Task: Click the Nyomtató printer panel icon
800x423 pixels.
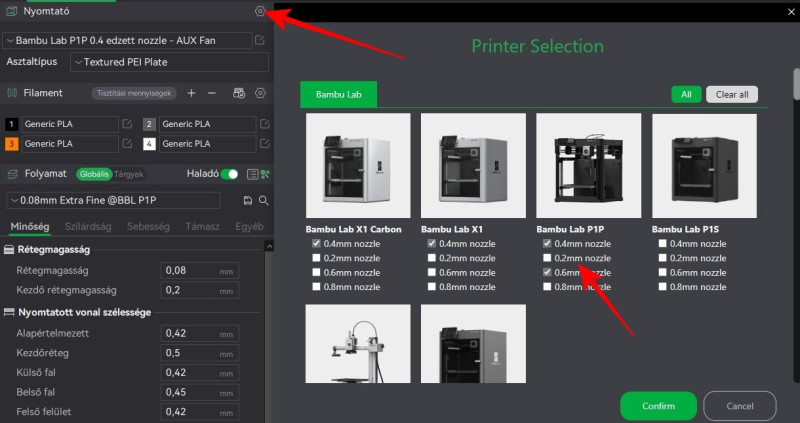Action: point(11,11)
